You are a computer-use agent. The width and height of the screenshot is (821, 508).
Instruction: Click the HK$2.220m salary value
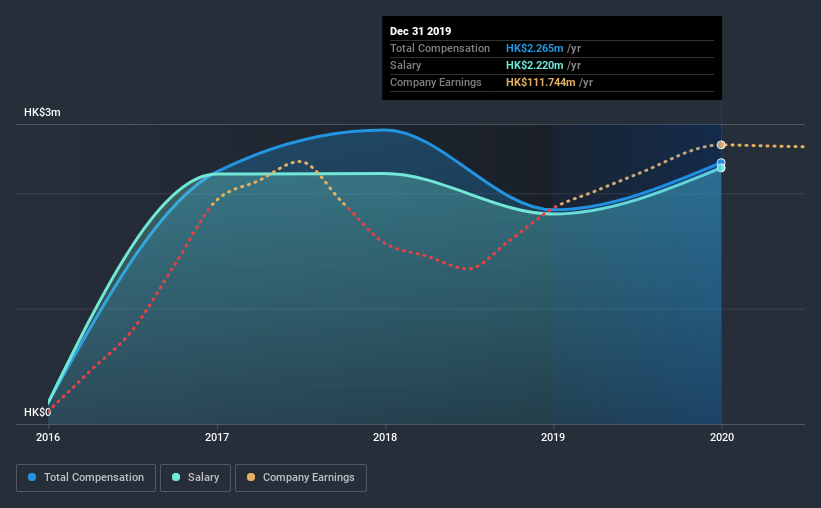click(x=535, y=65)
